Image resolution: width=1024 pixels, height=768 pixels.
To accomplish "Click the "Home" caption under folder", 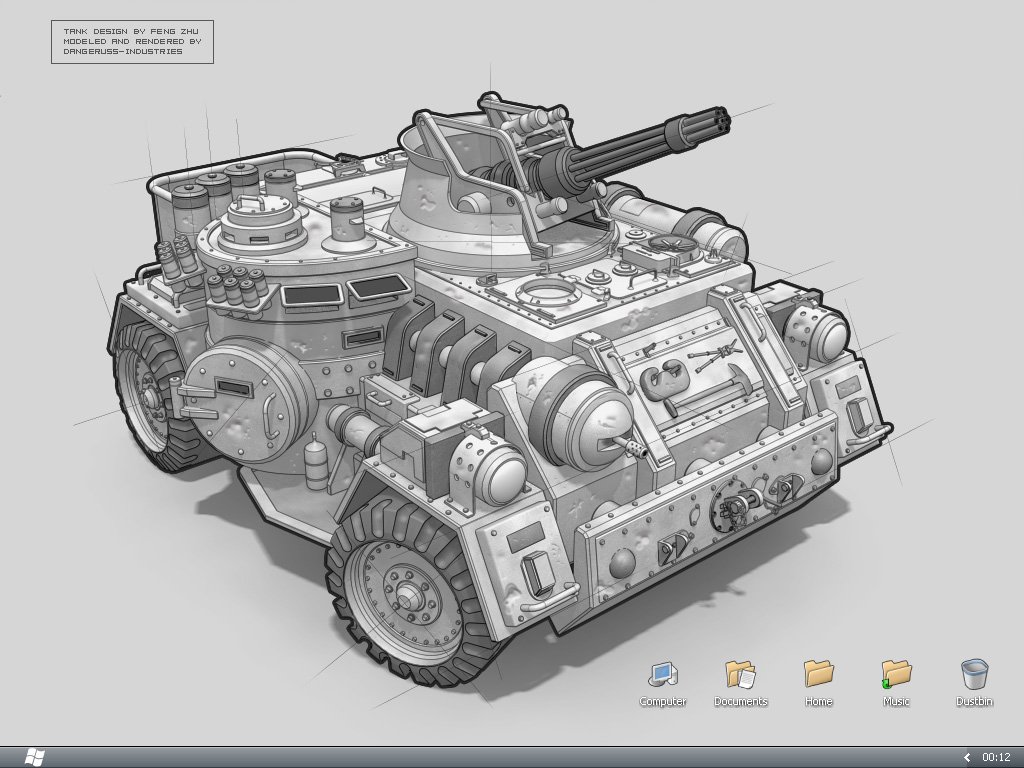I will click(x=818, y=702).
